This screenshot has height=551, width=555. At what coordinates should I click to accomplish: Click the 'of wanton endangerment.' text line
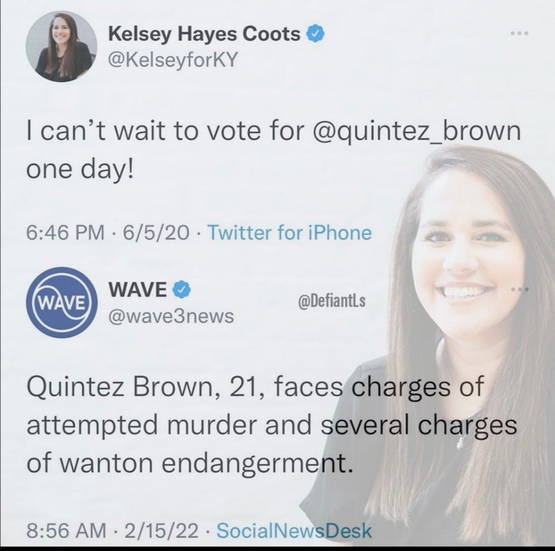190,463
